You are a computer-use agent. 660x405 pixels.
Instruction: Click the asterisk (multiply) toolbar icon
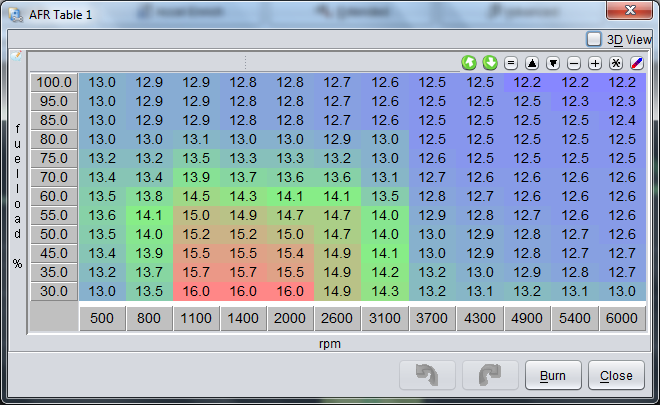point(616,63)
